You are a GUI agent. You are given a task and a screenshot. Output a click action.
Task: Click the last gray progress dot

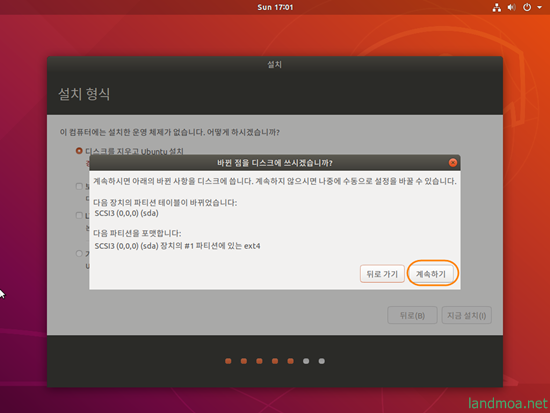[322, 361]
